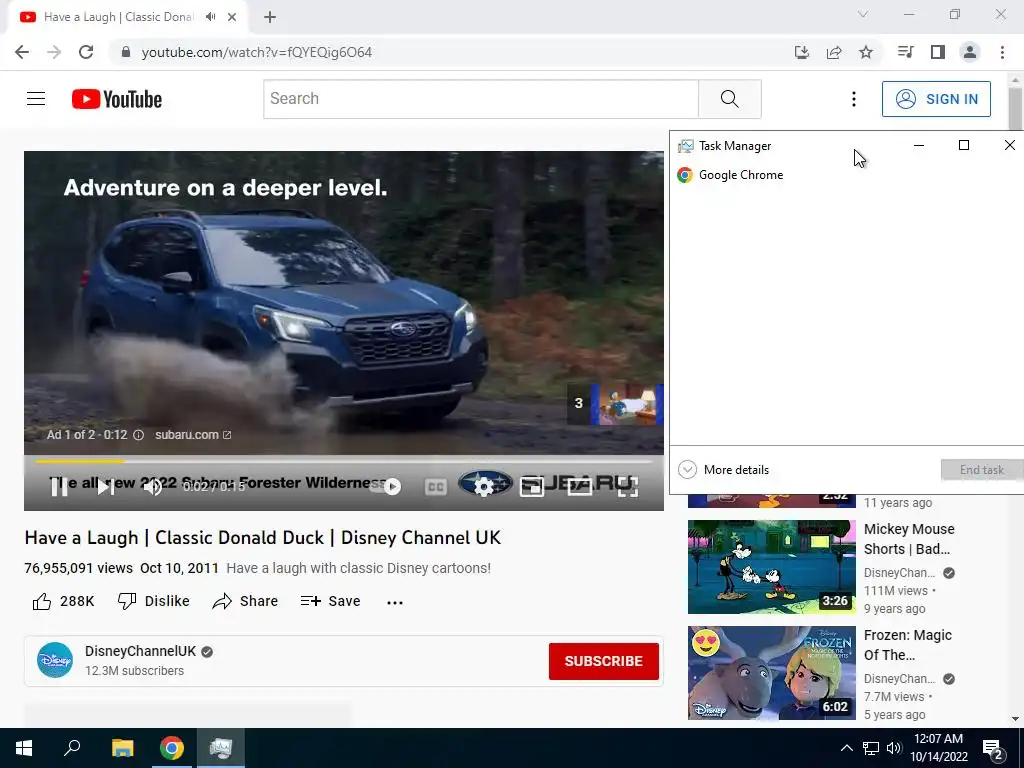Open File Explorer from the taskbar
The height and width of the screenshot is (768, 1024).
[x=122, y=748]
